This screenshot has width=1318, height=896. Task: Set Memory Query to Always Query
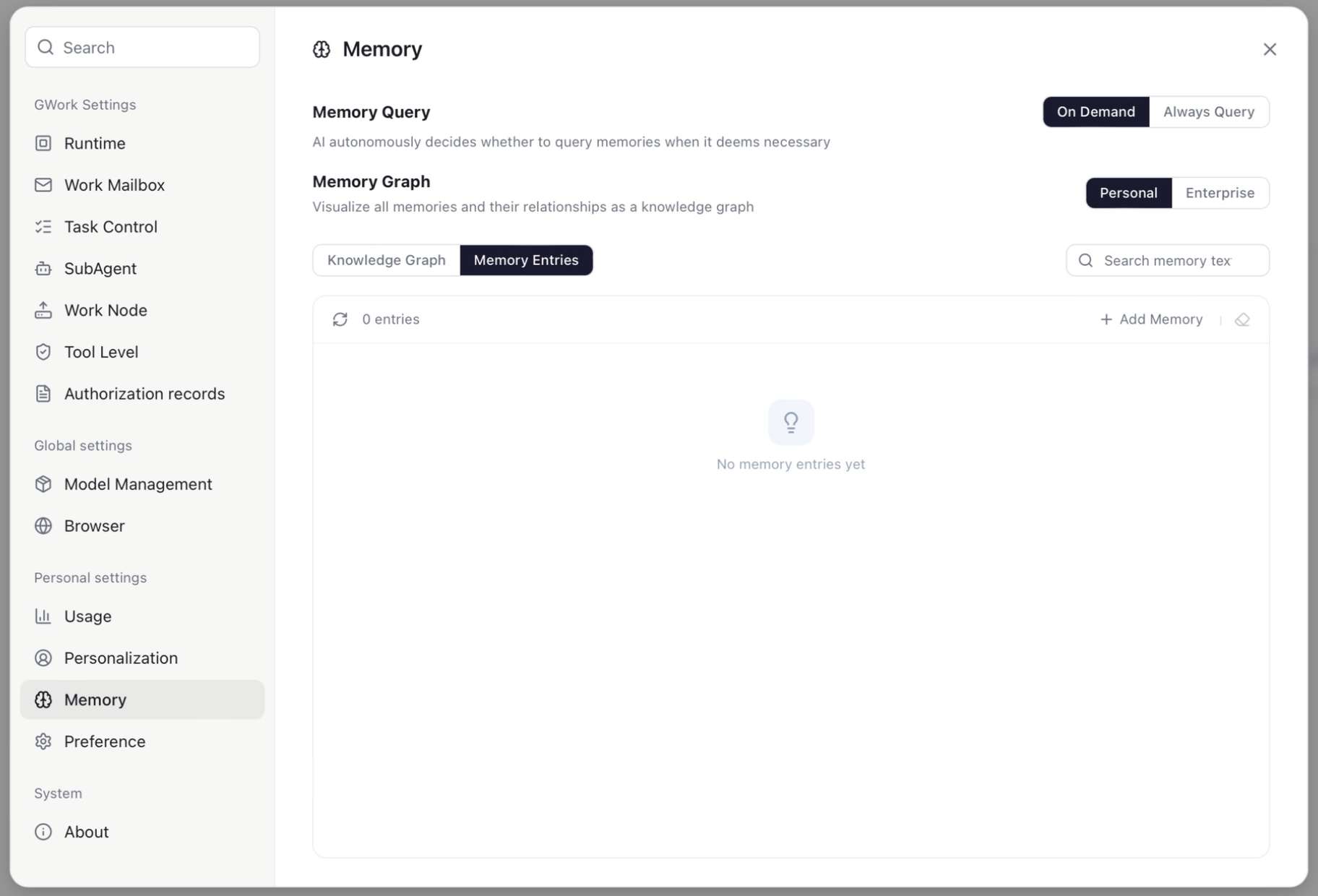(1209, 112)
